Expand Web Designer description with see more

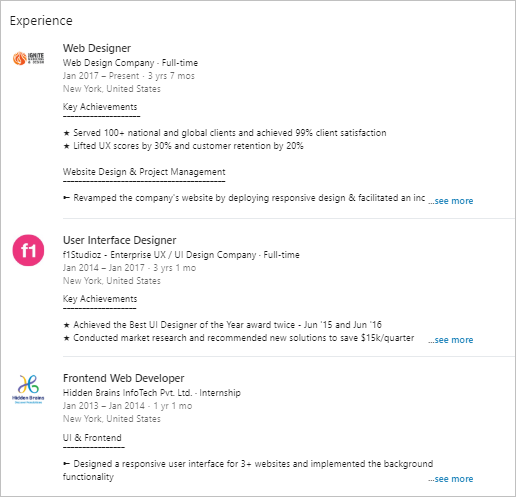451,201
